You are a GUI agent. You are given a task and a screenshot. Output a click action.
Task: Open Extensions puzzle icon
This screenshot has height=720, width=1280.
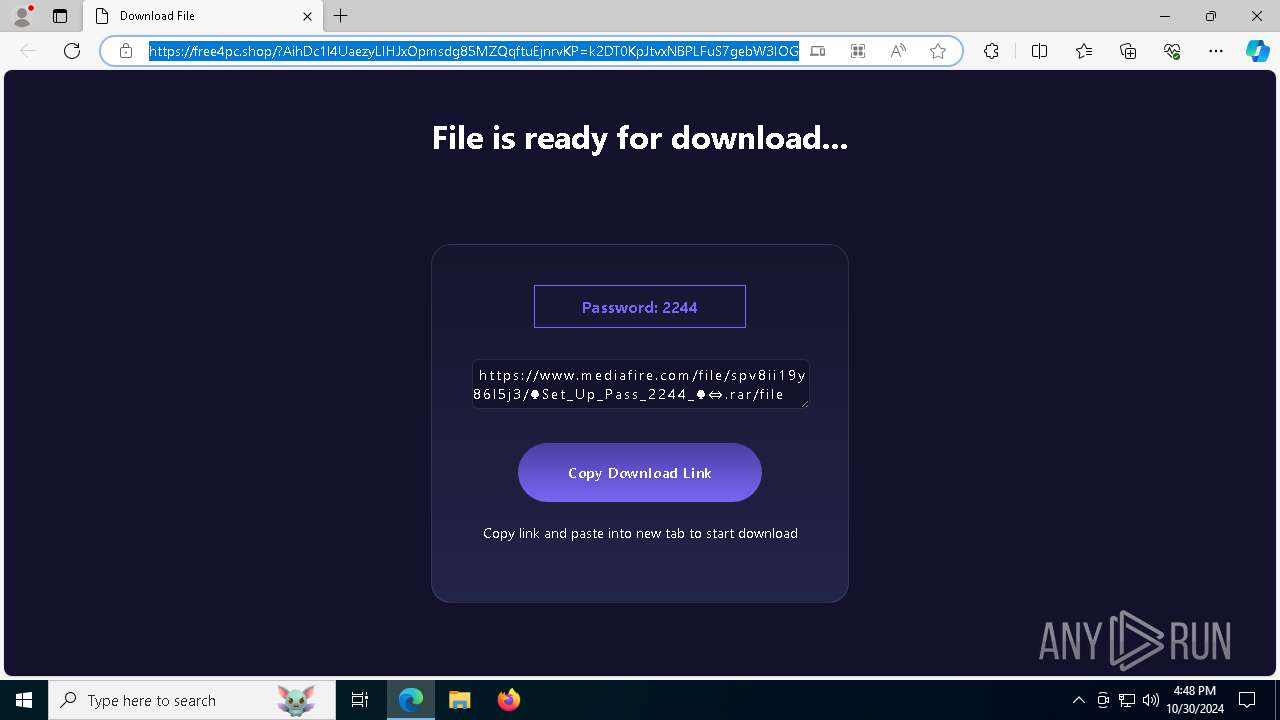pos(991,51)
